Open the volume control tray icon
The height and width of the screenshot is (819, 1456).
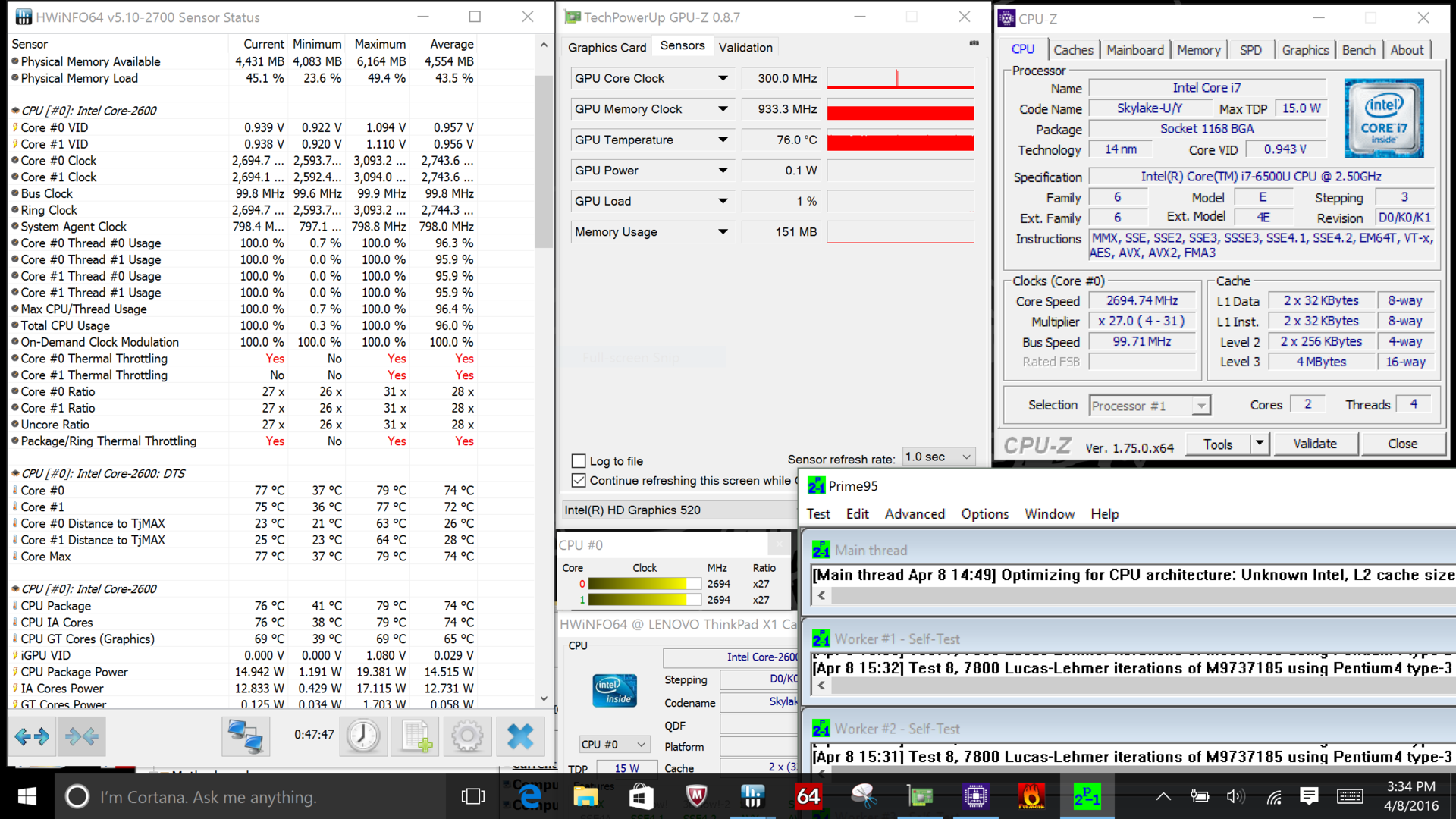point(1236,796)
